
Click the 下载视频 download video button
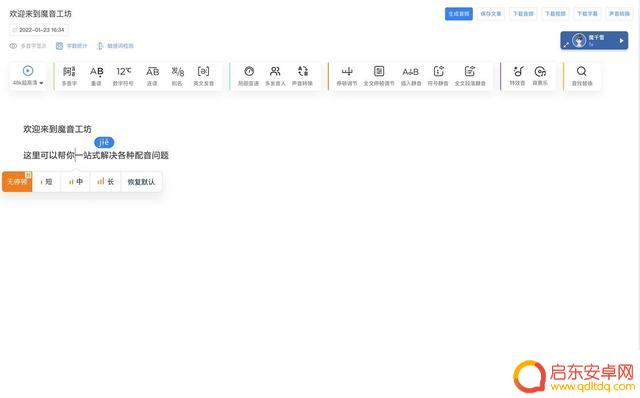point(555,13)
